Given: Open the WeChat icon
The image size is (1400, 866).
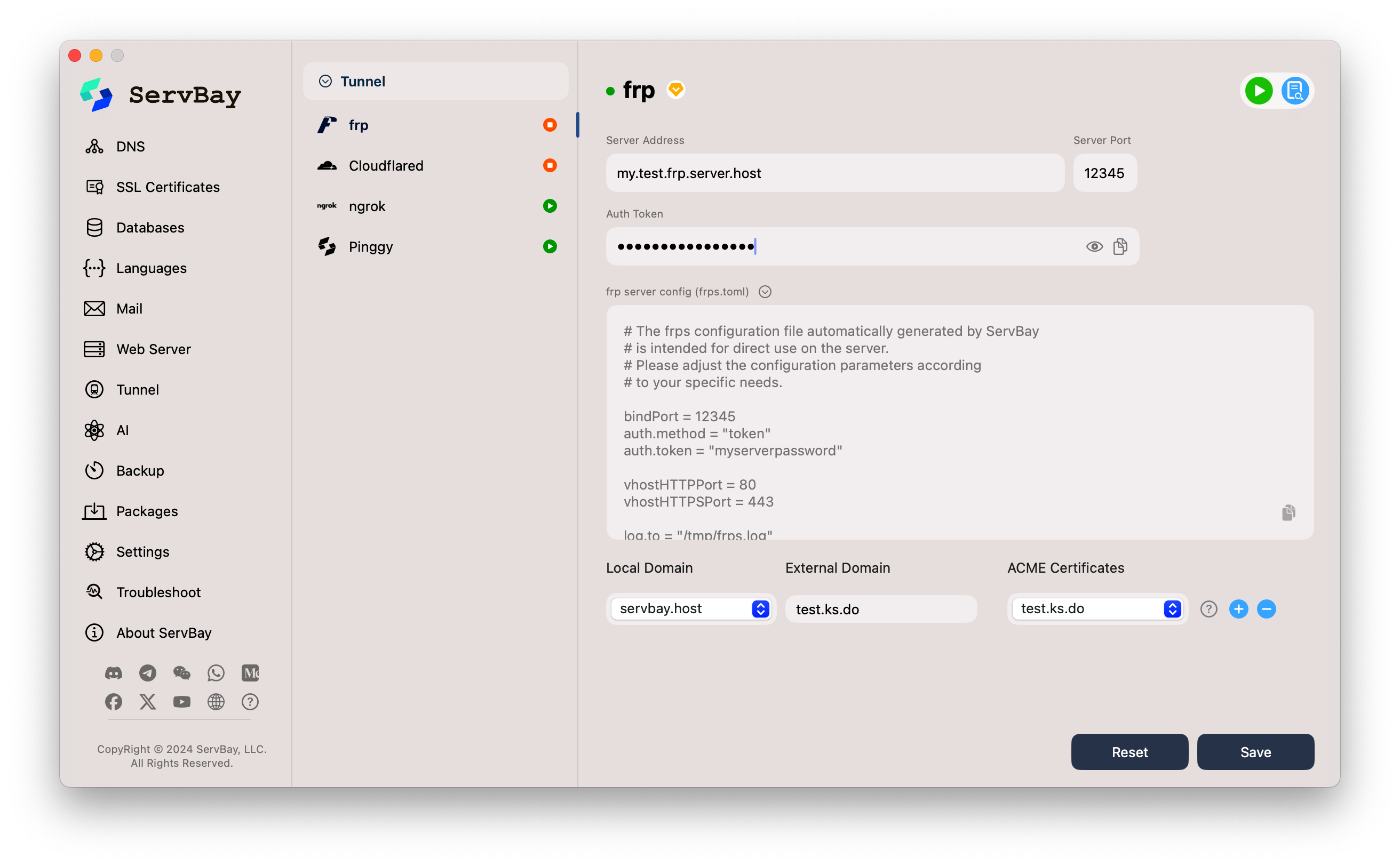Looking at the screenshot, I should tap(181, 673).
